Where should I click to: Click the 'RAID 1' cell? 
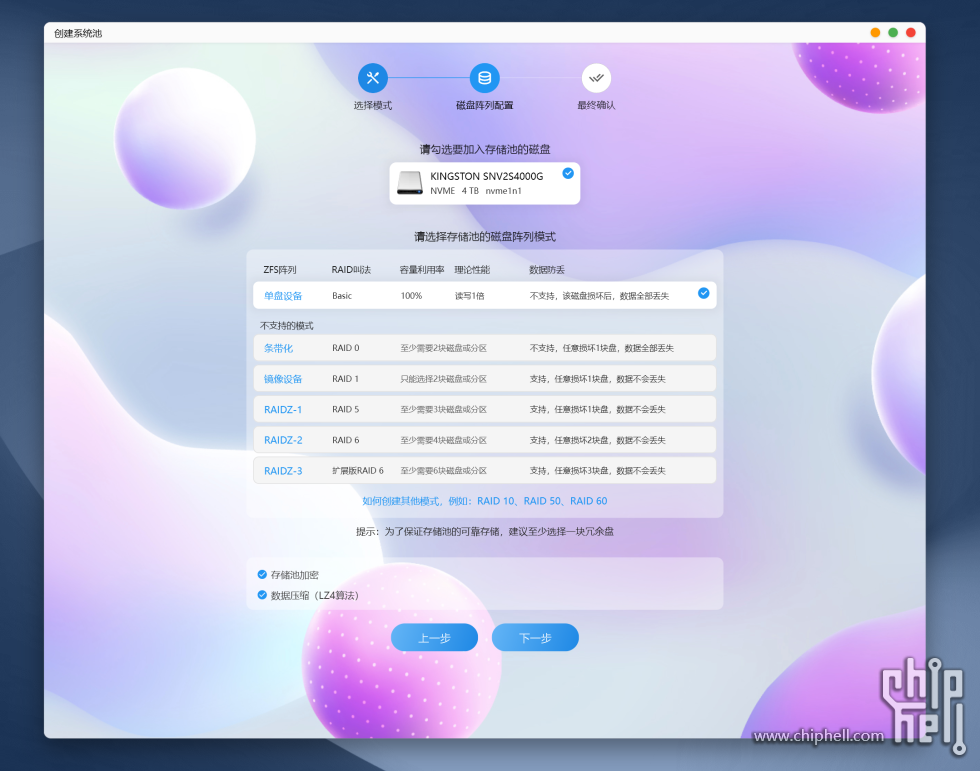pyautogui.click(x=346, y=379)
